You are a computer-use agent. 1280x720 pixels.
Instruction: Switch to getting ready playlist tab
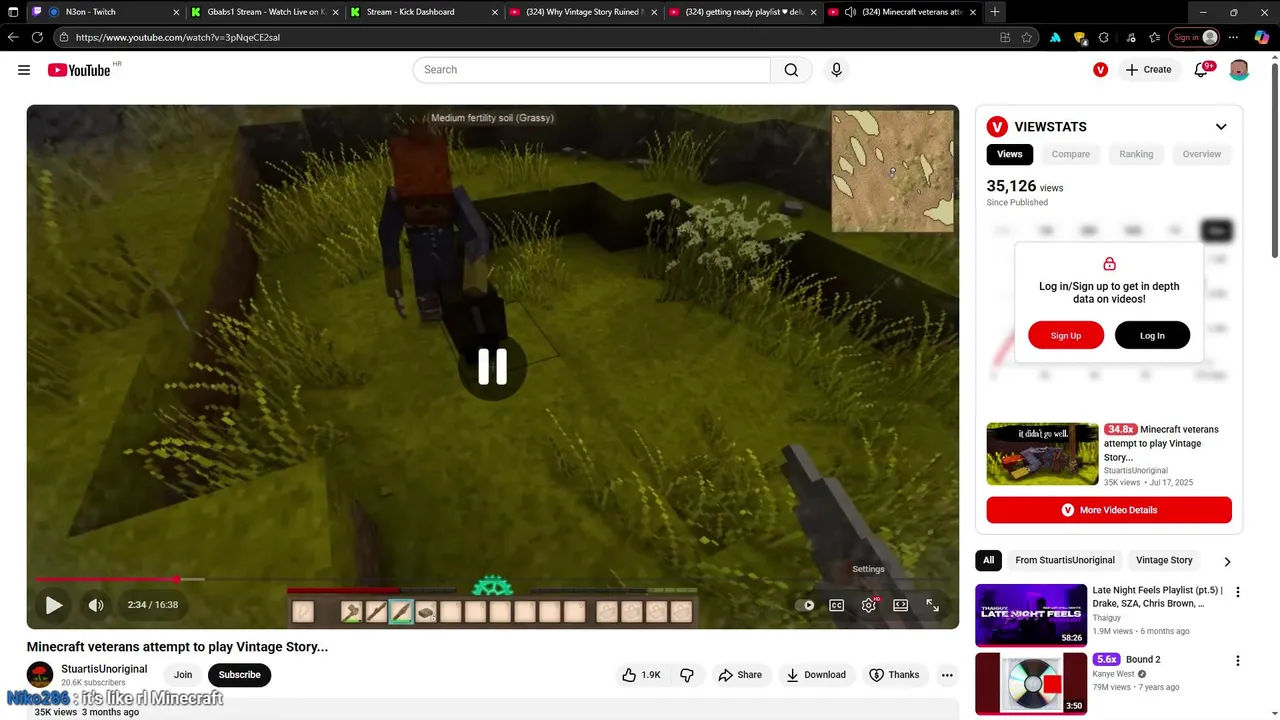coord(743,12)
